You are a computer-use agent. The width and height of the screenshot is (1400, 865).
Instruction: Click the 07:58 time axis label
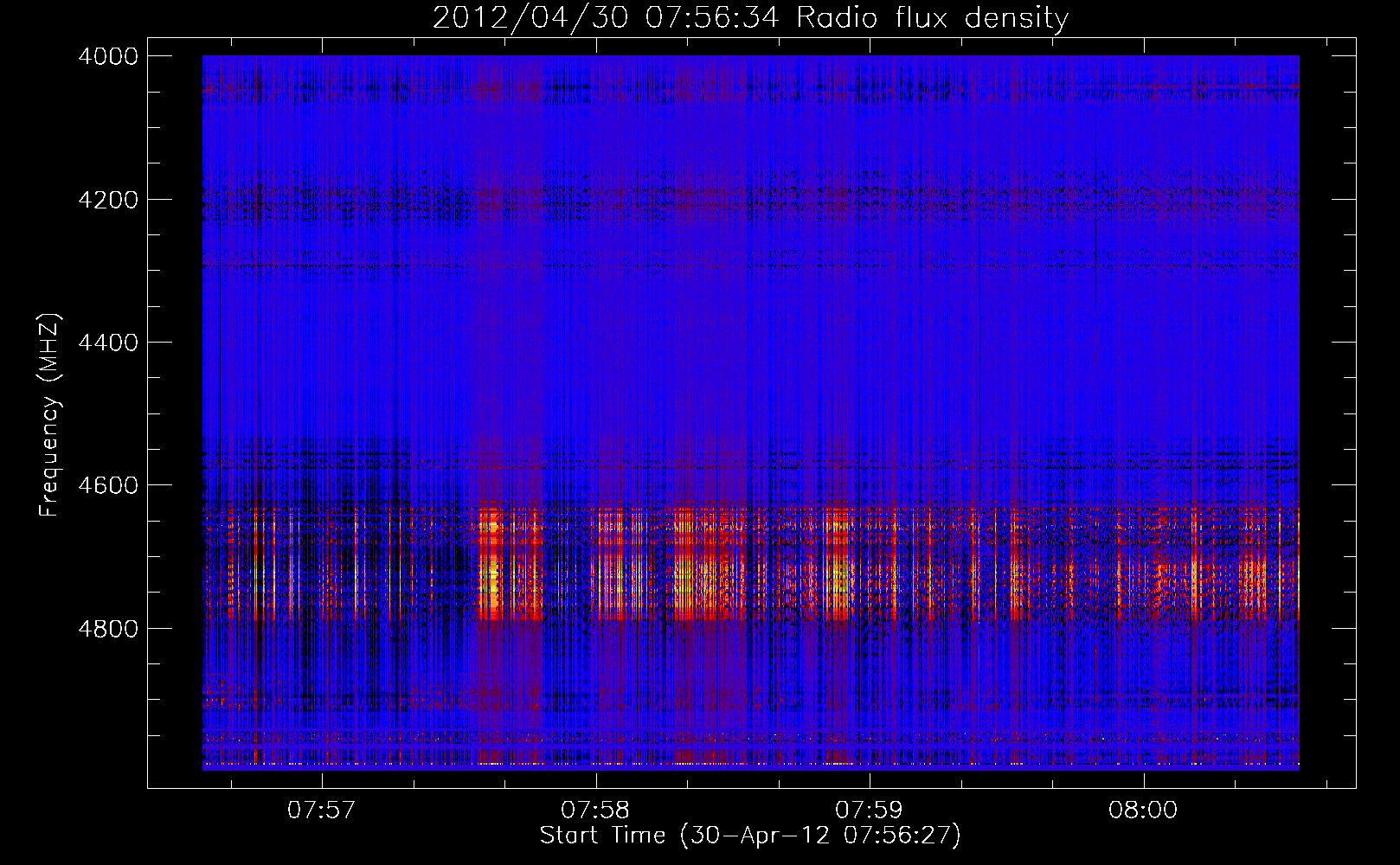(595, 811)
